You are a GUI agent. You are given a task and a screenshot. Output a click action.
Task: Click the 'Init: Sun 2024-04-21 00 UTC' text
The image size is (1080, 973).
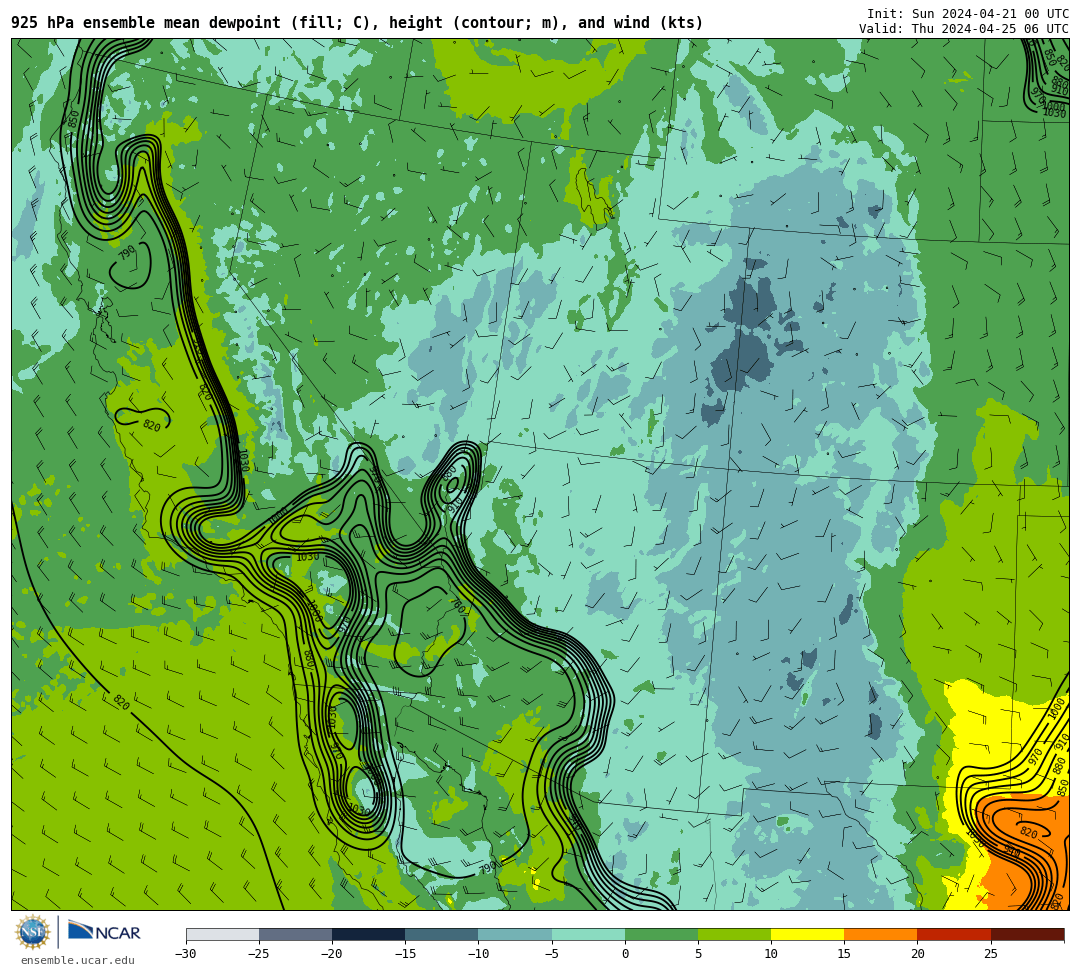point(968,14)
